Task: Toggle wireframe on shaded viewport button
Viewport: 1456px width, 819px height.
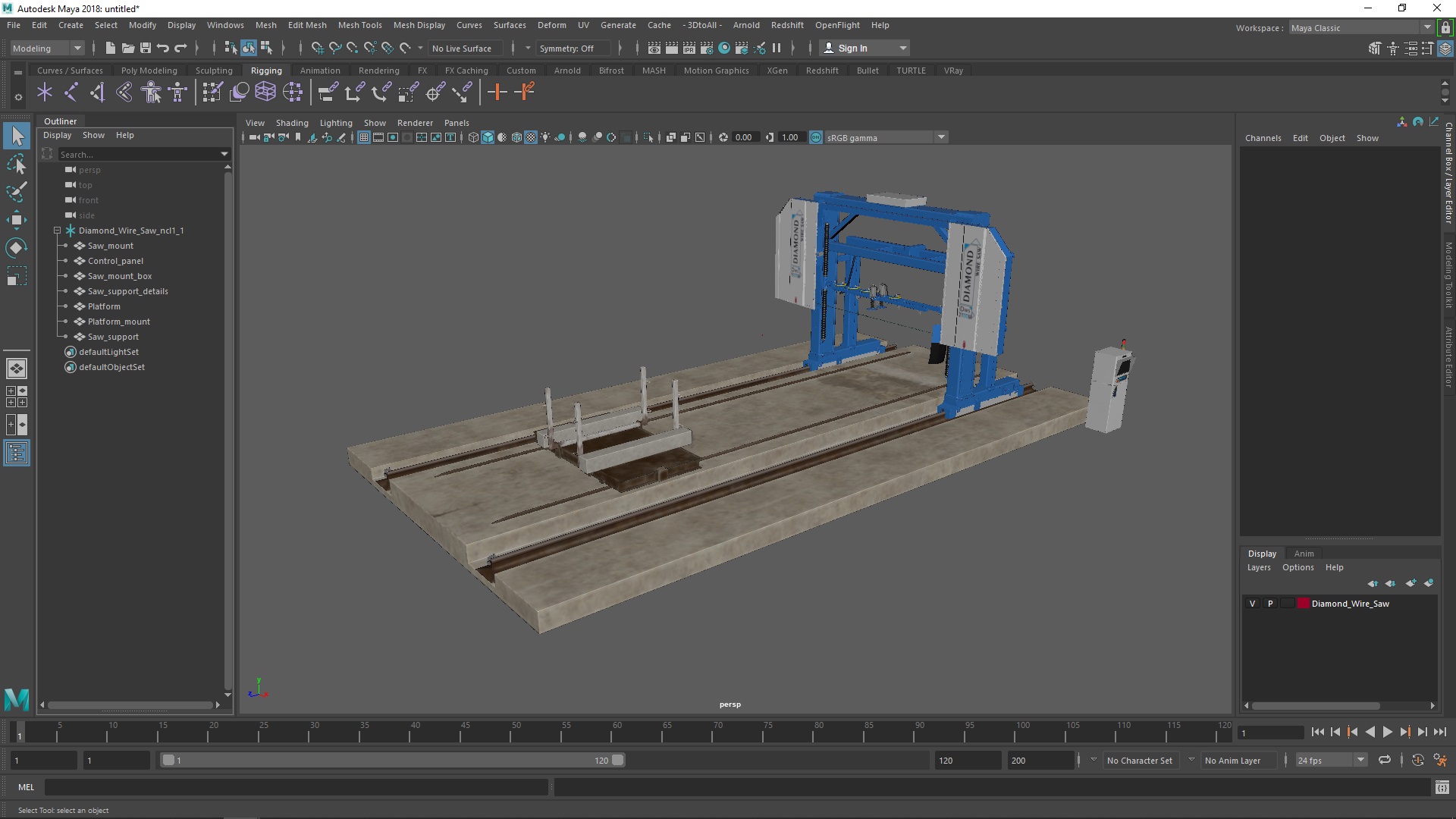Action: pos(516,137)
